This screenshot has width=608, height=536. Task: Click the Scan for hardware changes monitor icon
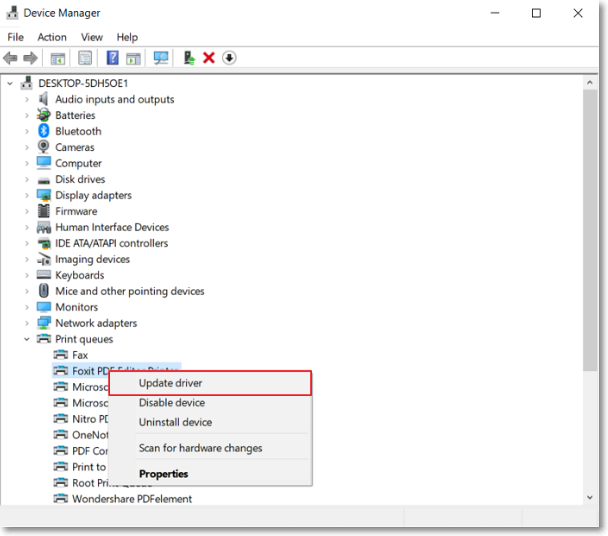point(161,58)
